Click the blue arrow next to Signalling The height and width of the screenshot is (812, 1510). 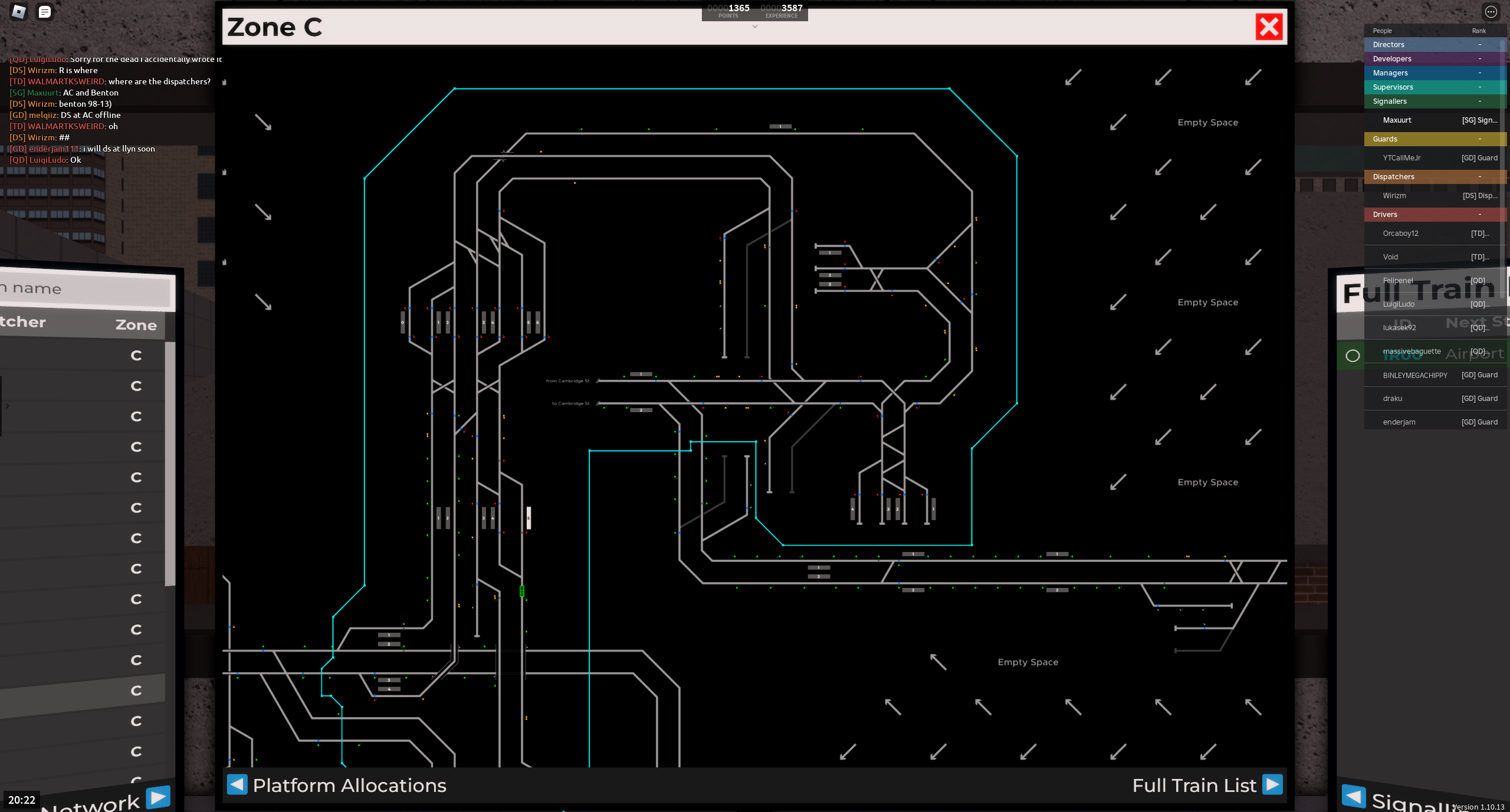[1353, 796]
